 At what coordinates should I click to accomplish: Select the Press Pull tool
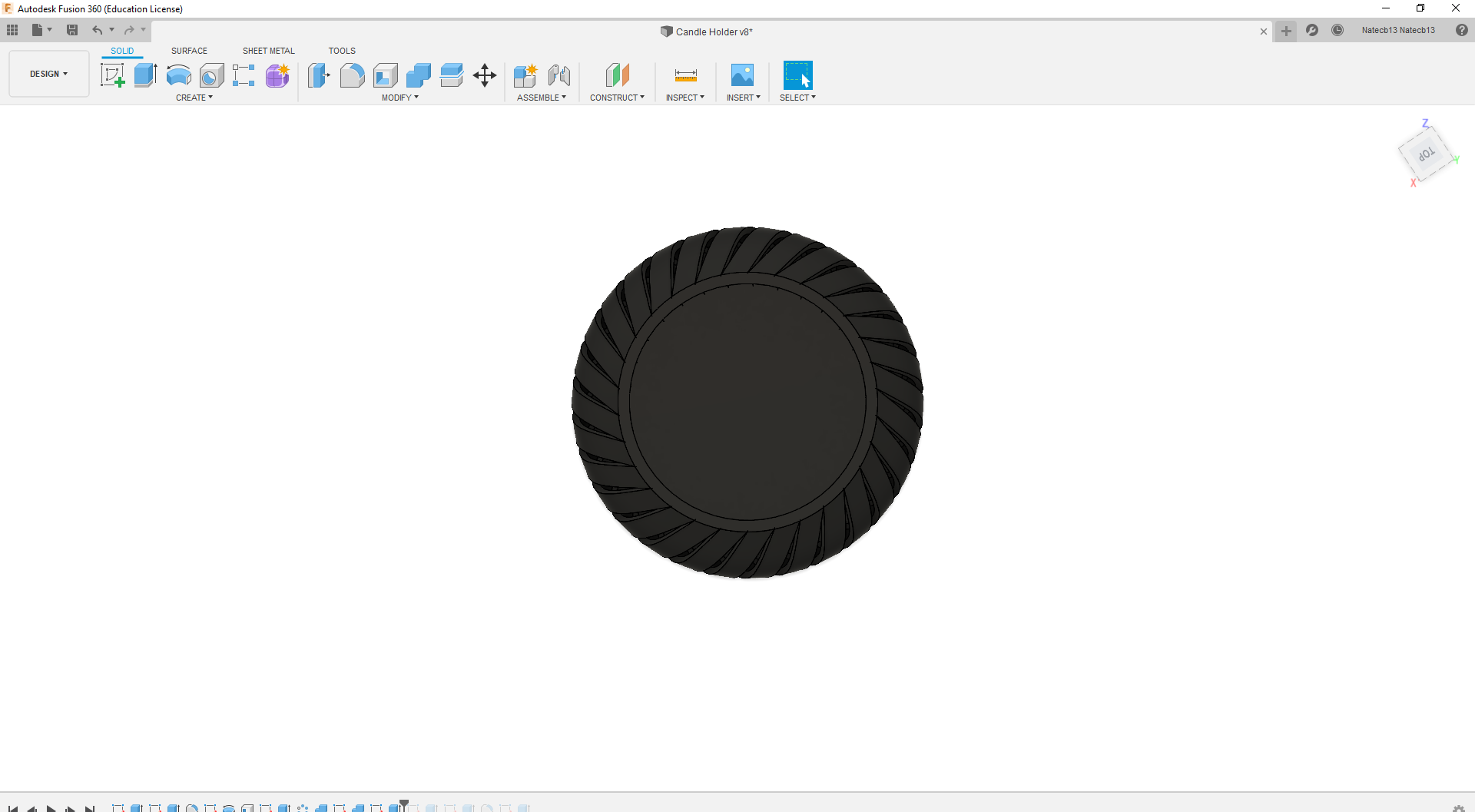[x=319, y=75]
